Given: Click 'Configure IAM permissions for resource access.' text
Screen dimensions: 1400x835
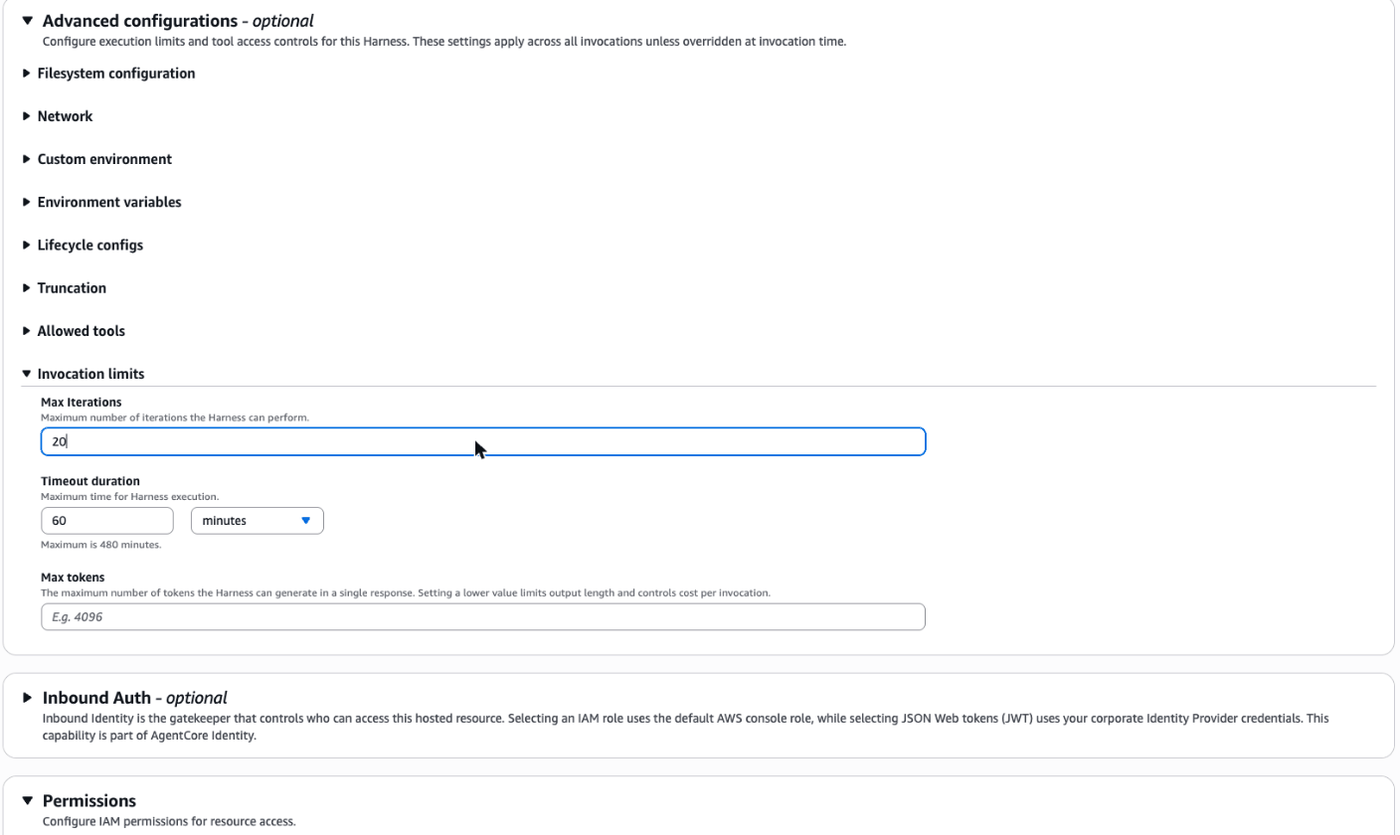Looking at the screenshot, I should 169,821.
